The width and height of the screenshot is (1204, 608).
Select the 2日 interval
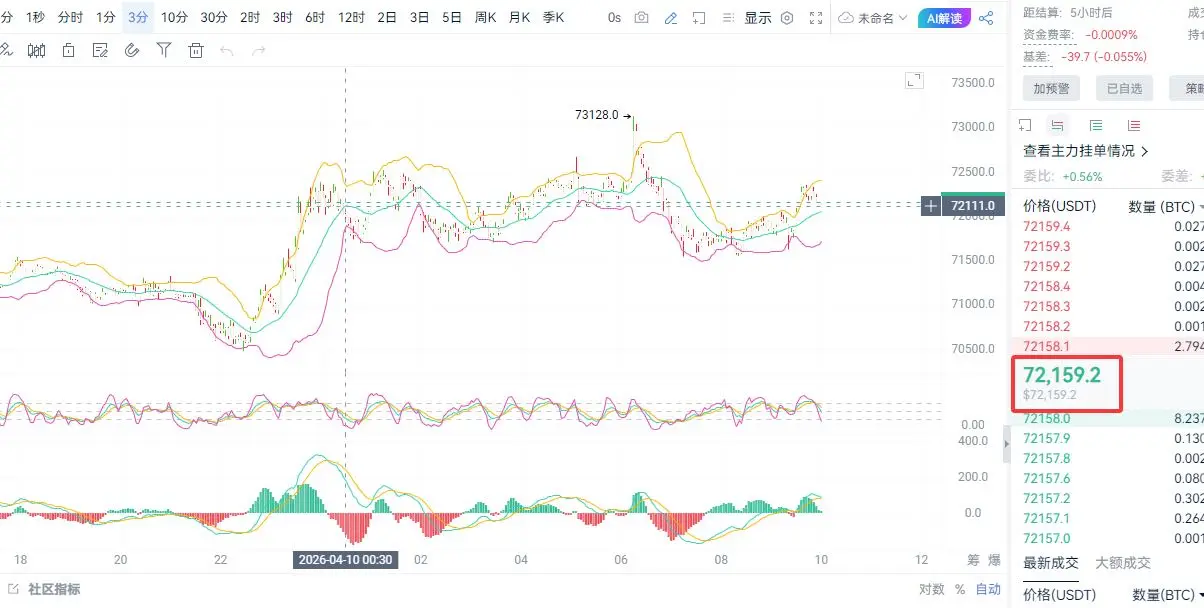coord(387,17)
